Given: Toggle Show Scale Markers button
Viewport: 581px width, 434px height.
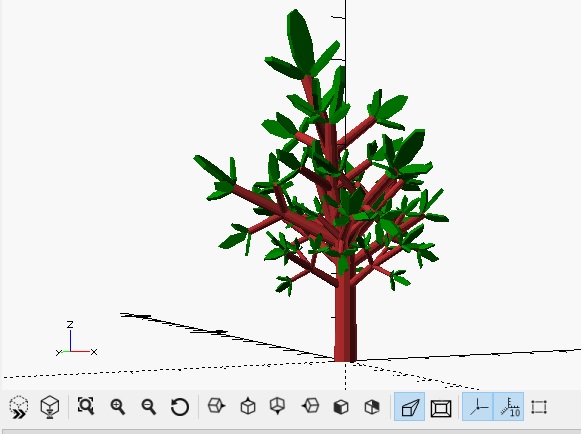Looking at the screenshot, I should pyautogui.click(x=509, y=407).
